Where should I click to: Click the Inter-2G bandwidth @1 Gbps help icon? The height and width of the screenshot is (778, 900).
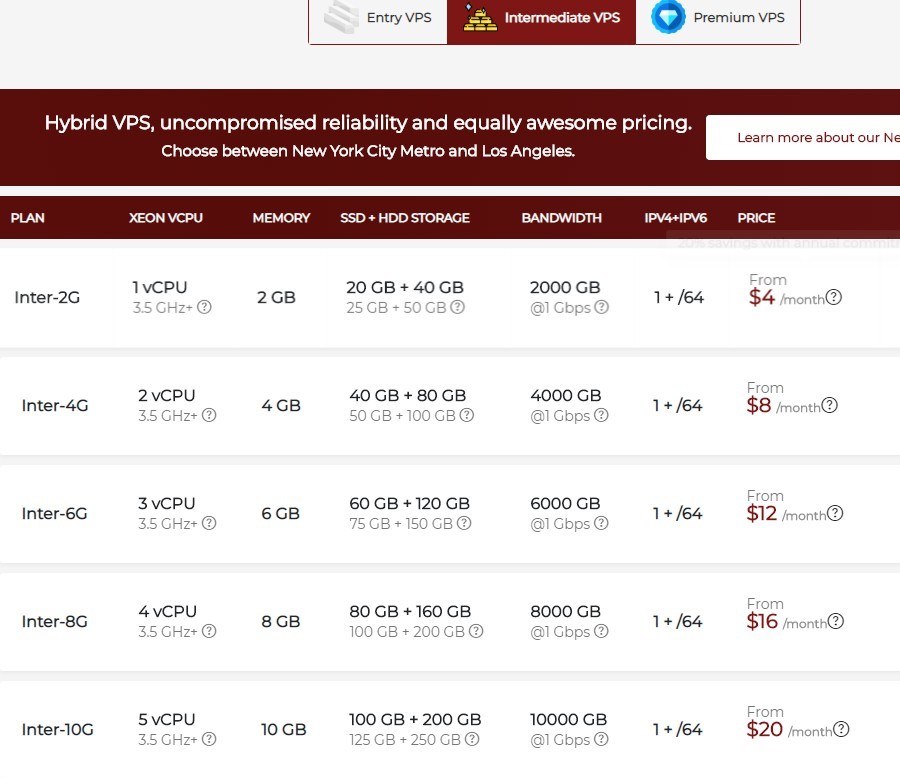601,307
